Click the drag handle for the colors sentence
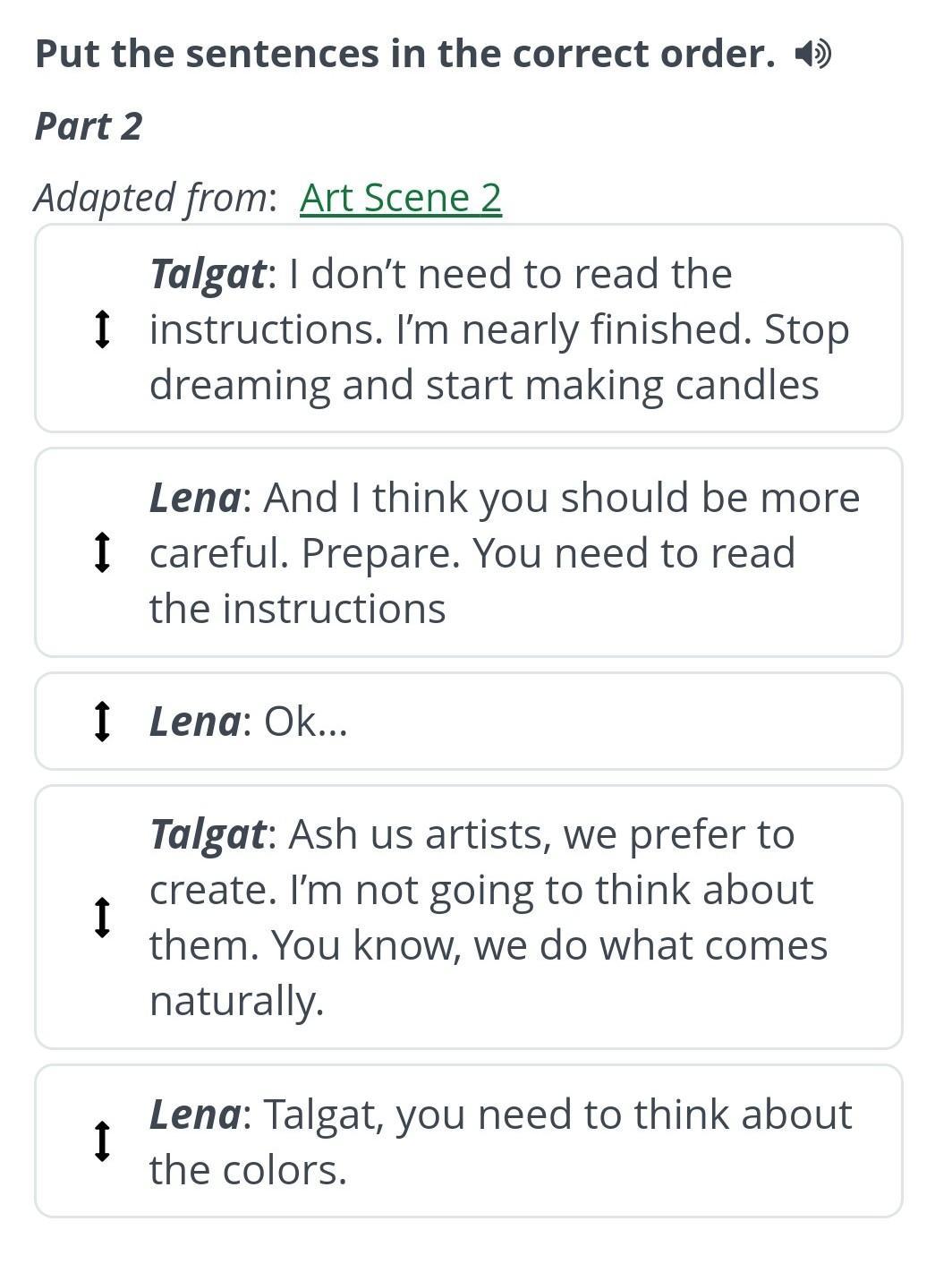 (102, 1141)
